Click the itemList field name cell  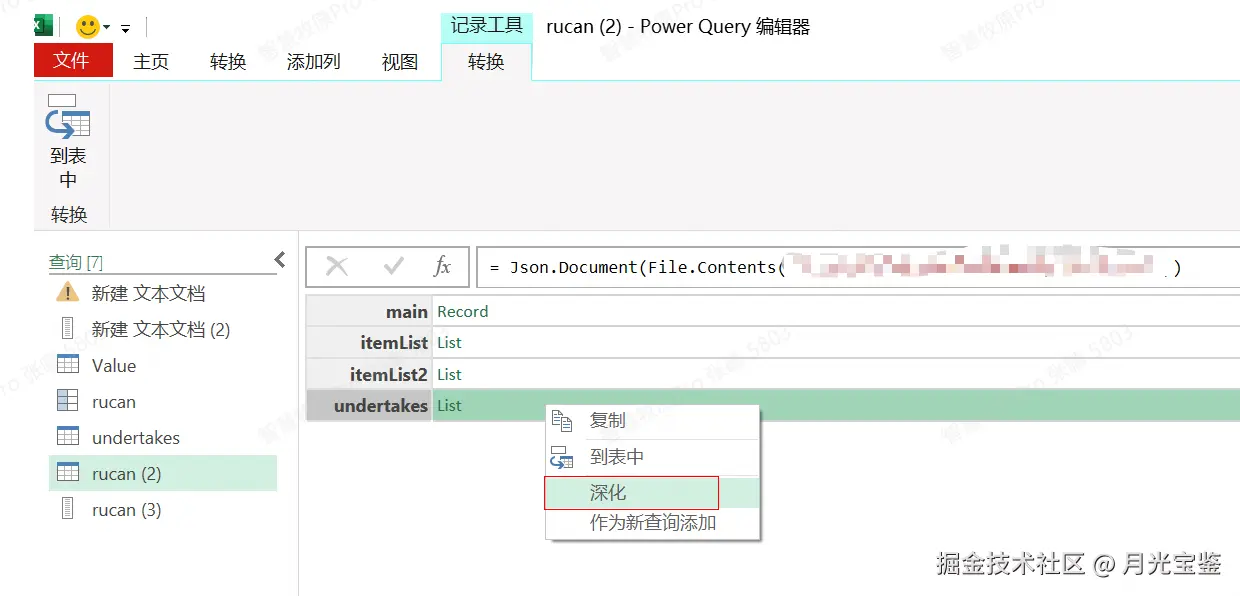pyautogui.click(x=369, y=342)
